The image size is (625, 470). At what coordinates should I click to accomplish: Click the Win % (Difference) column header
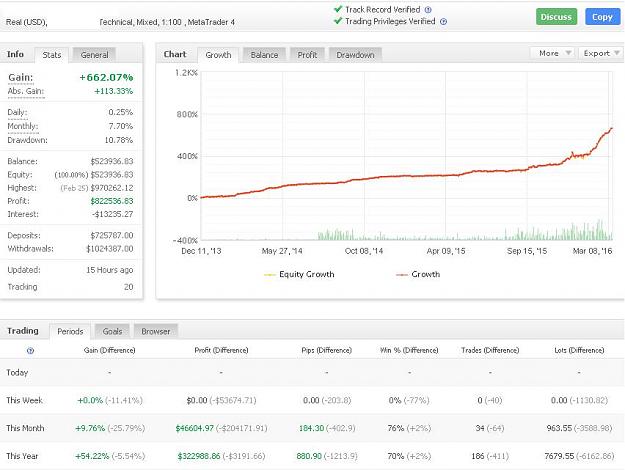[409, 350]
